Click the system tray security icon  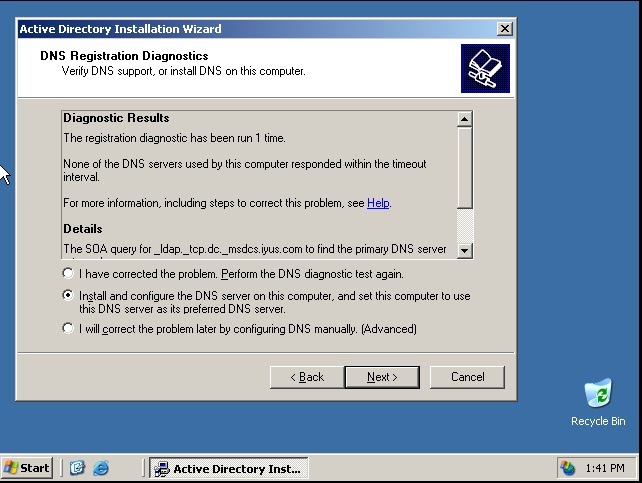coord(568,468)
